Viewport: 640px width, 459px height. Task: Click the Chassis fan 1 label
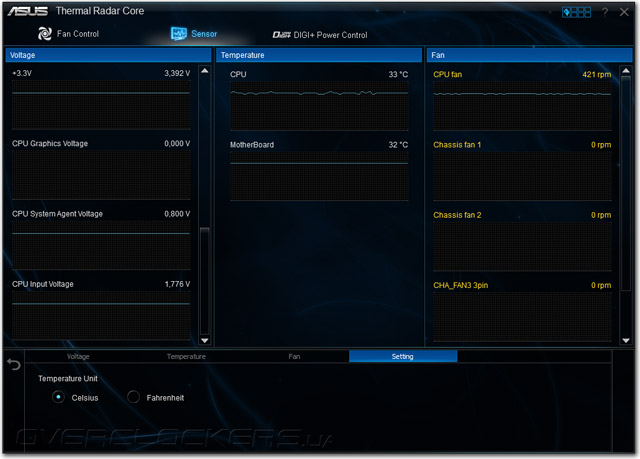coord(457,145)
